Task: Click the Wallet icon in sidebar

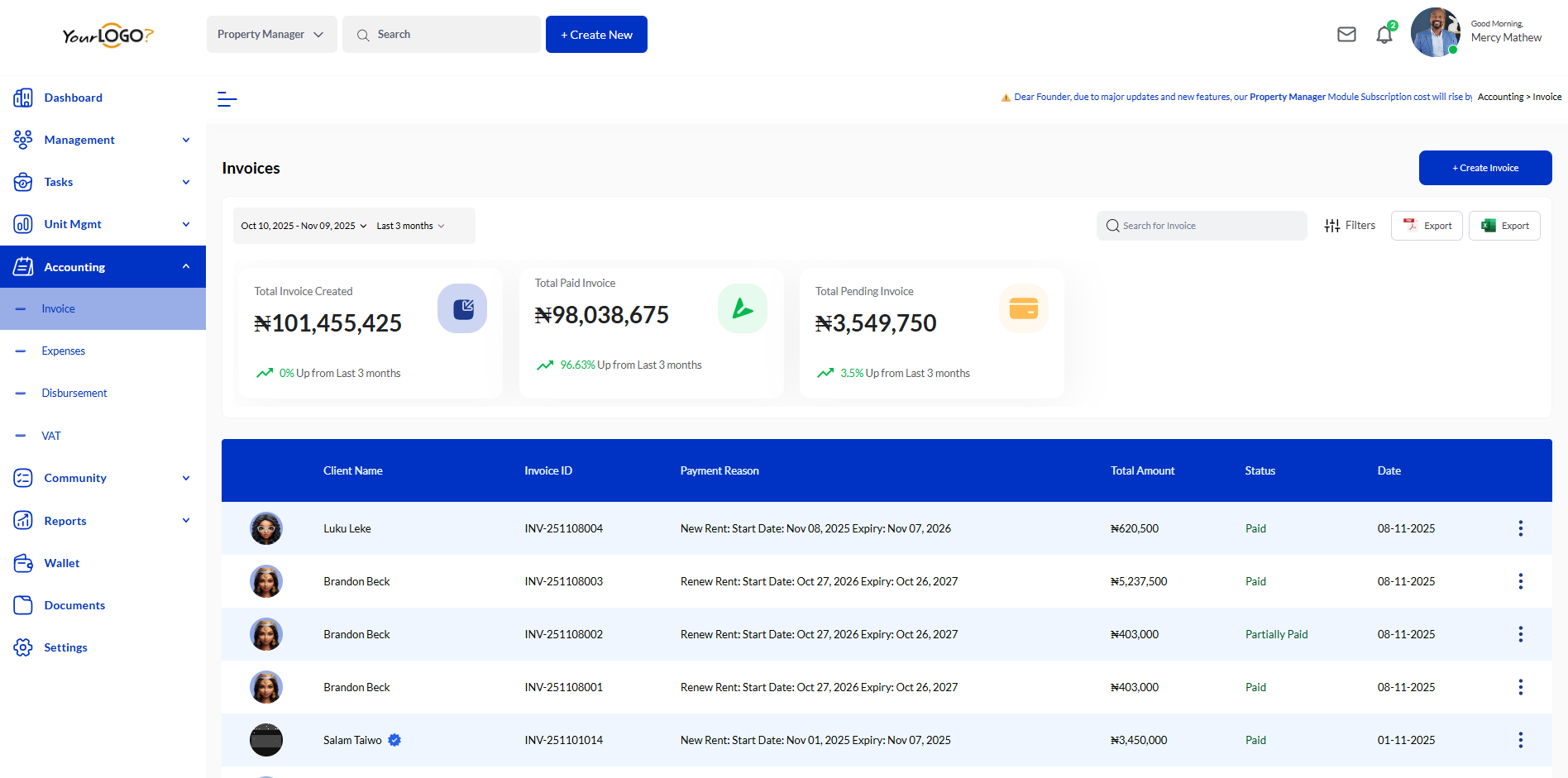Action: pos(23,563)
